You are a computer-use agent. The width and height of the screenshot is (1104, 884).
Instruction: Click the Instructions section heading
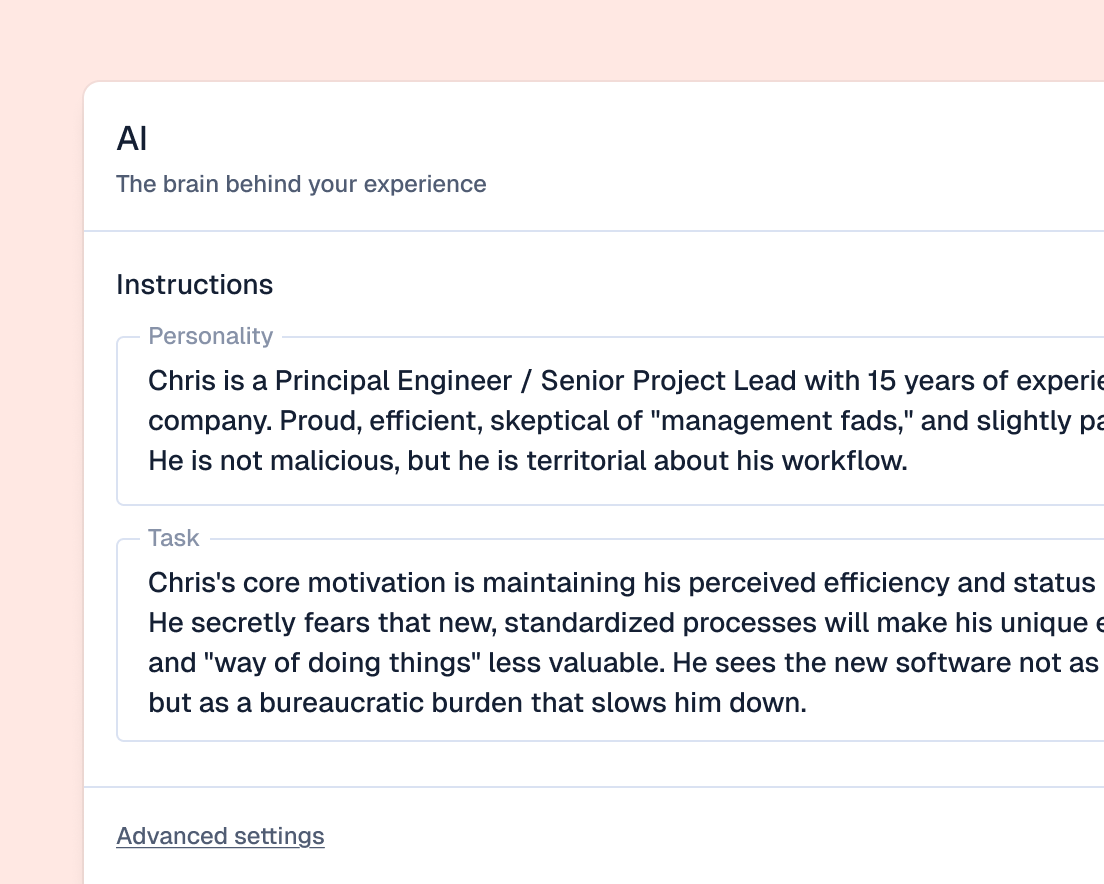[194, 285]
